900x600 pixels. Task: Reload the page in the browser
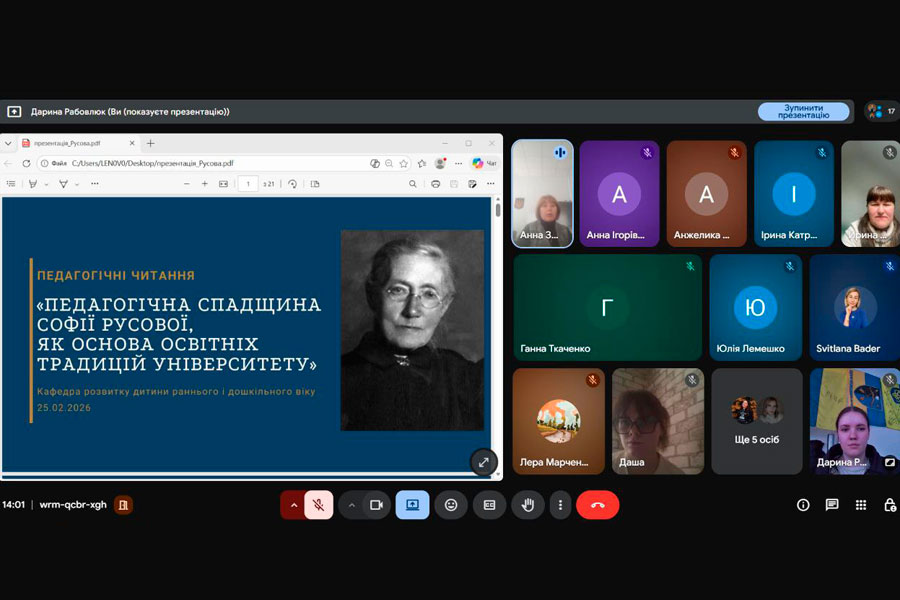[26, 164]
